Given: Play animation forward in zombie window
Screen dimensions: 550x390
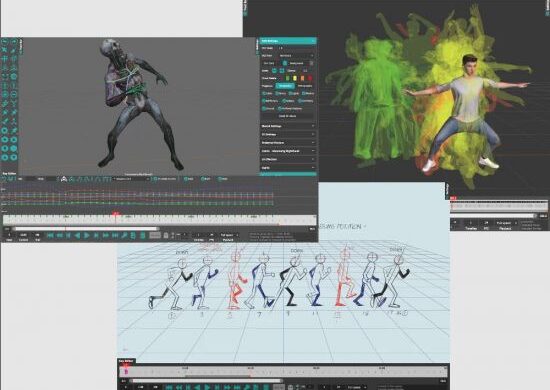Looking at the screenshot, I should (x=87, y=235).
